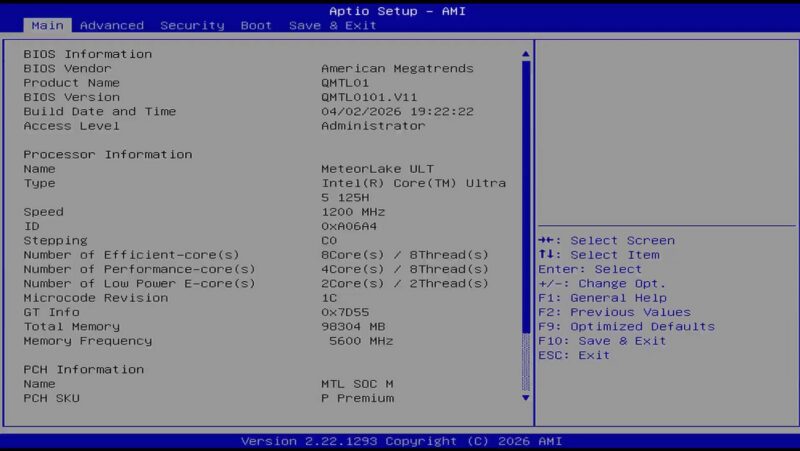Viewport: 800px width, 451px height.
Task: Select the Performance-core count 4Core(s) / 8Thread(s)
Action: pos(405,269)
